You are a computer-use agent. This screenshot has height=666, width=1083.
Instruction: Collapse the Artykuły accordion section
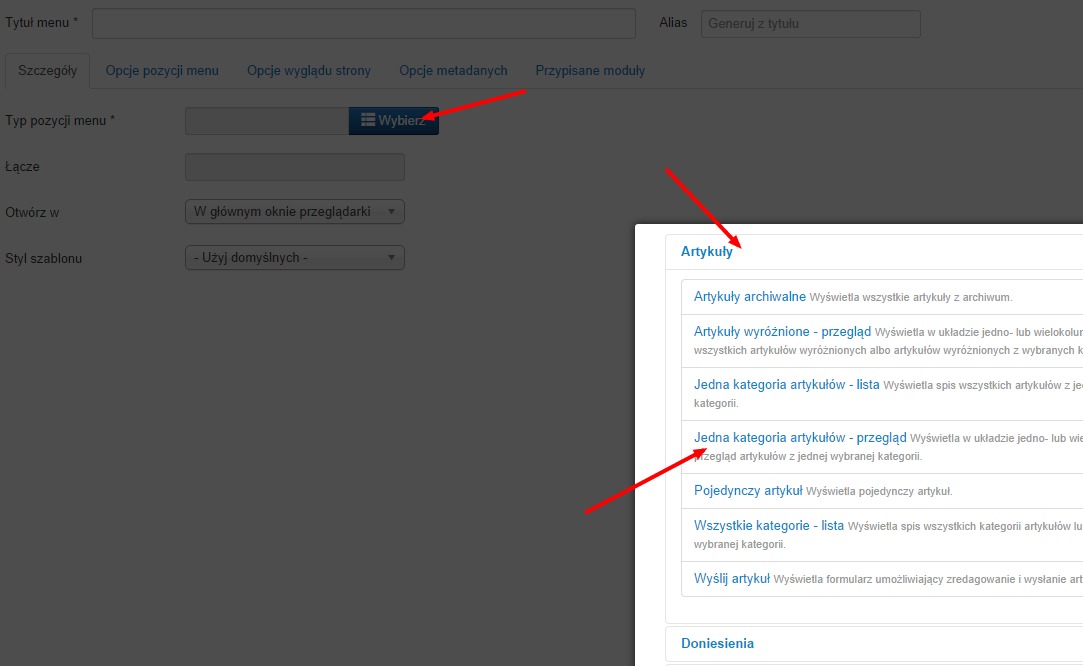(707, 252)
